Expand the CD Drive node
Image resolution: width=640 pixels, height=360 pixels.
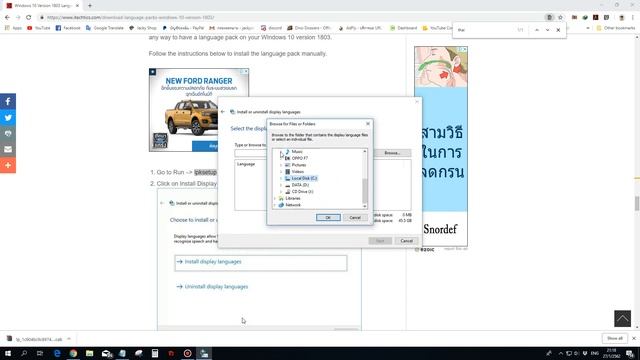(281, 191)
